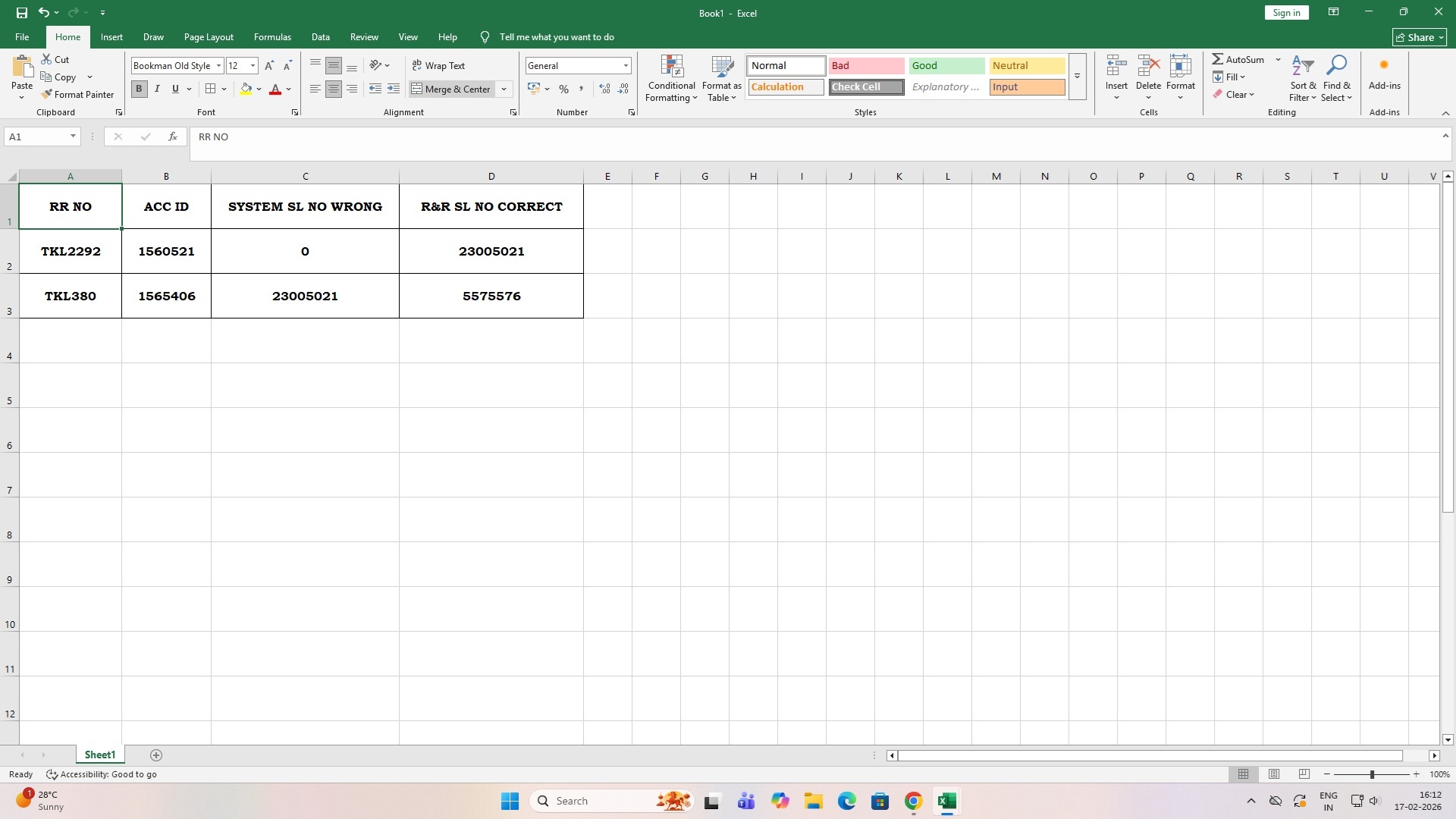This screenshot has height=819, width=1456.
Task: Toggle Wrap Text option
Action: point(438,66)
